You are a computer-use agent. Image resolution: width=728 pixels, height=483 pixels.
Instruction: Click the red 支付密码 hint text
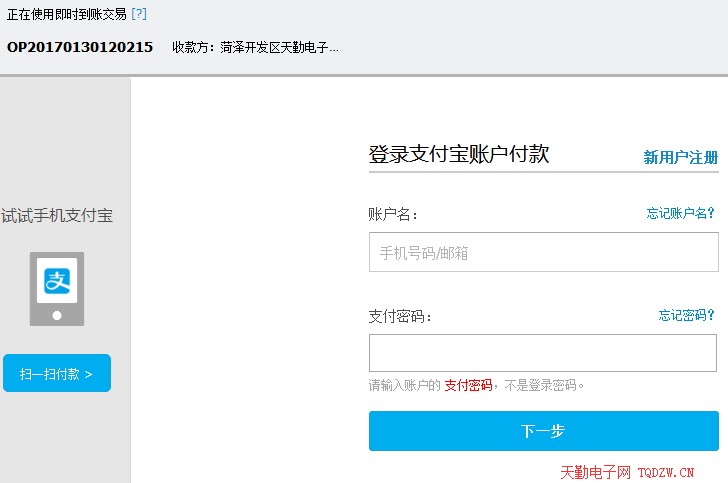[x=468, y=385]
